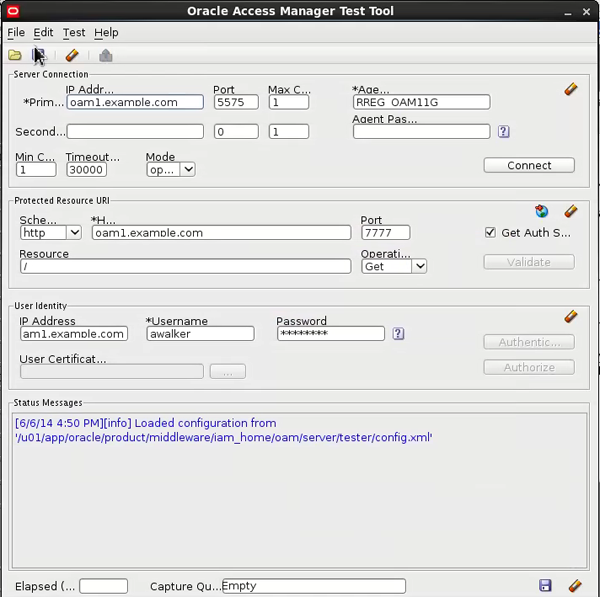Open the Test menu
The image size is (600, 597).
[x=74, y=33]
